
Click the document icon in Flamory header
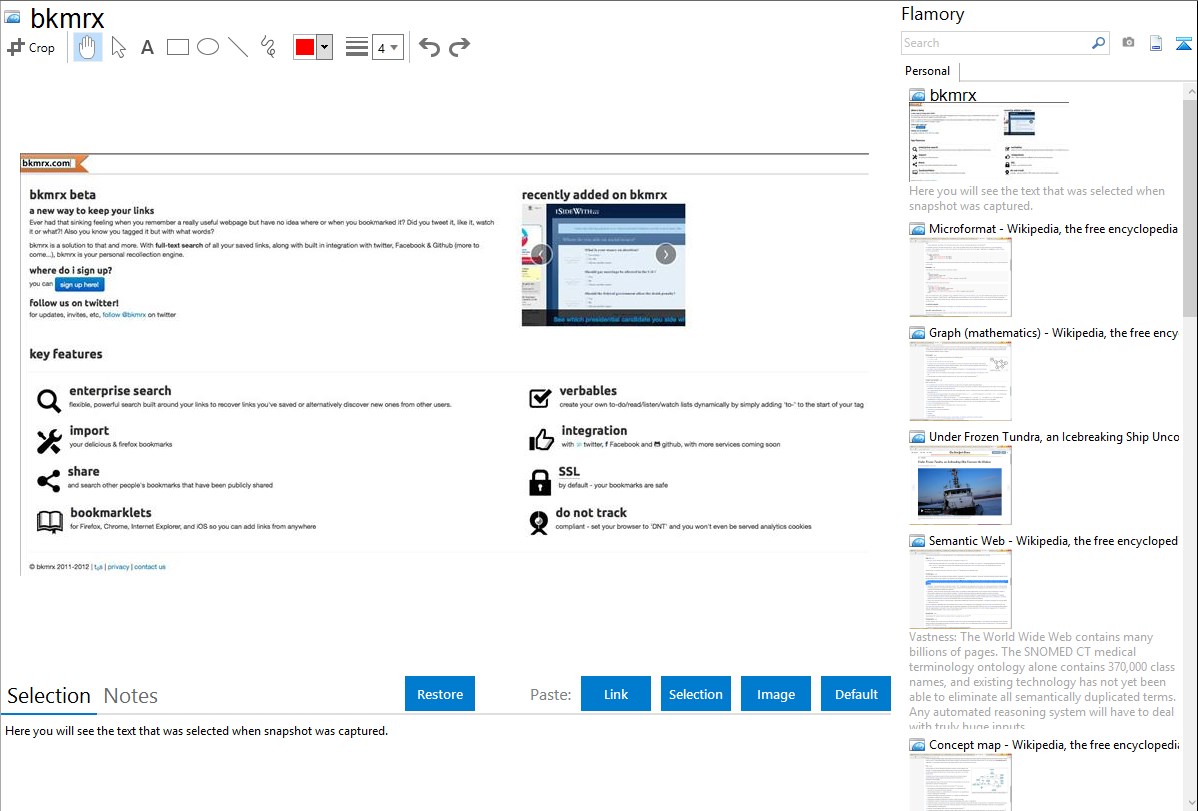(x=1156, y=43)
